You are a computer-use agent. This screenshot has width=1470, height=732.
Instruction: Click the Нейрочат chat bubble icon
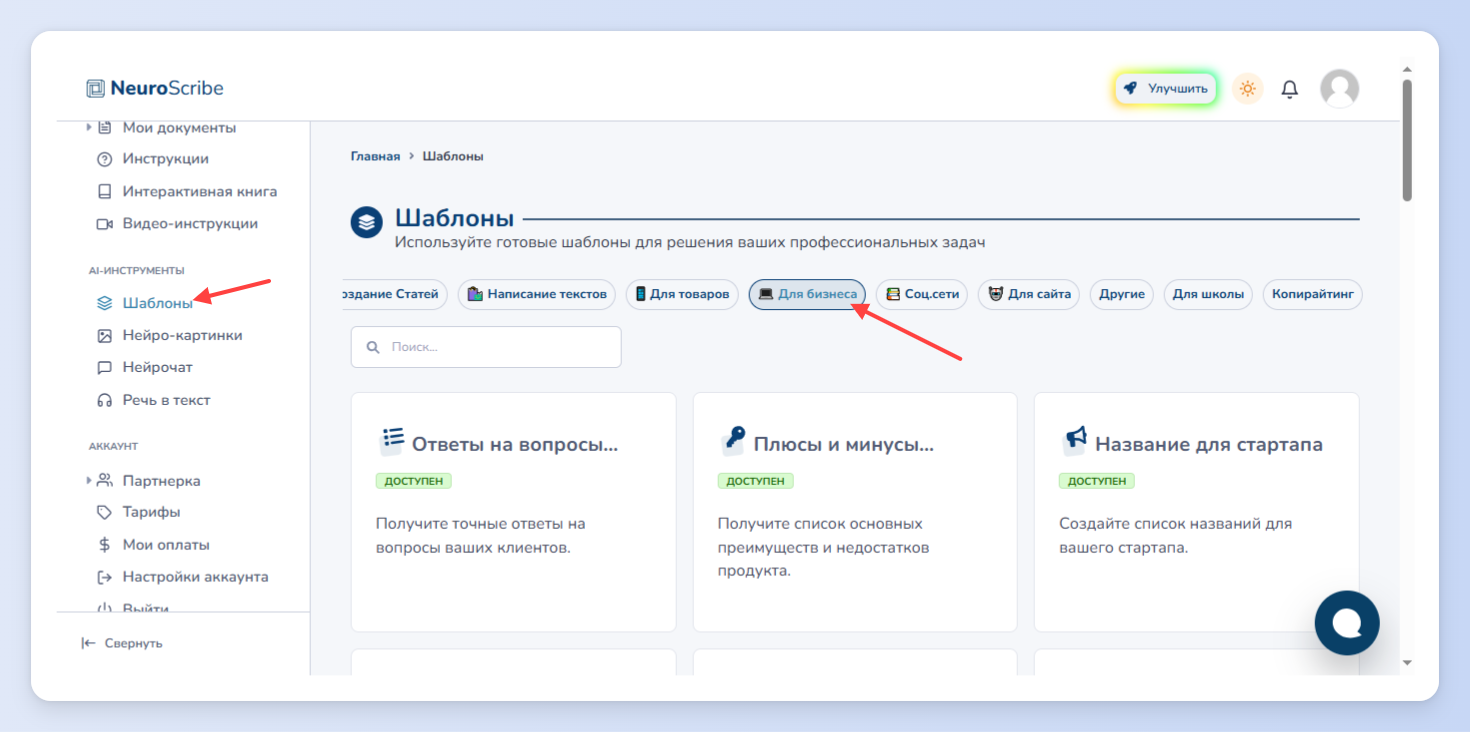[x=104, y=367]
